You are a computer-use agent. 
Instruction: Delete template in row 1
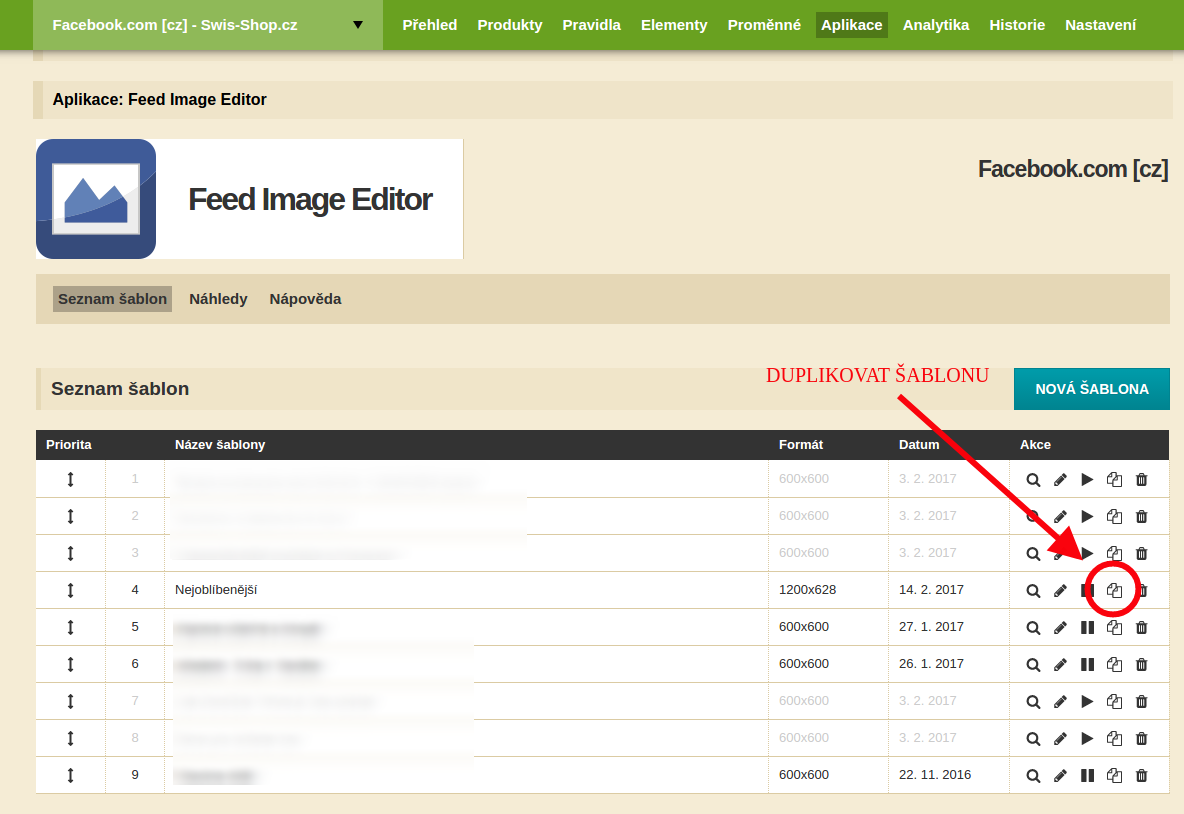tap(1142, 479)
